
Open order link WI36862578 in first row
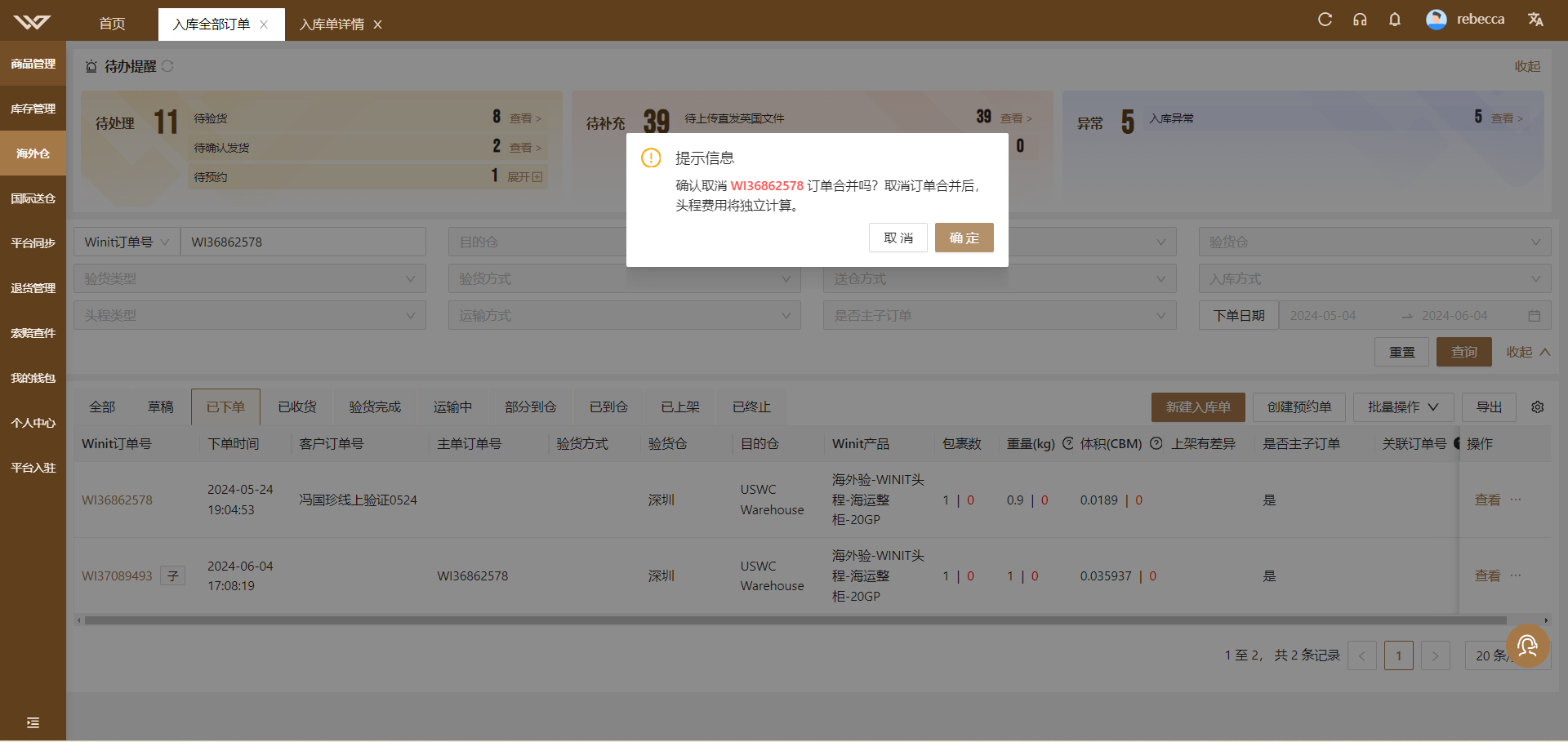[x=117, y=500]
